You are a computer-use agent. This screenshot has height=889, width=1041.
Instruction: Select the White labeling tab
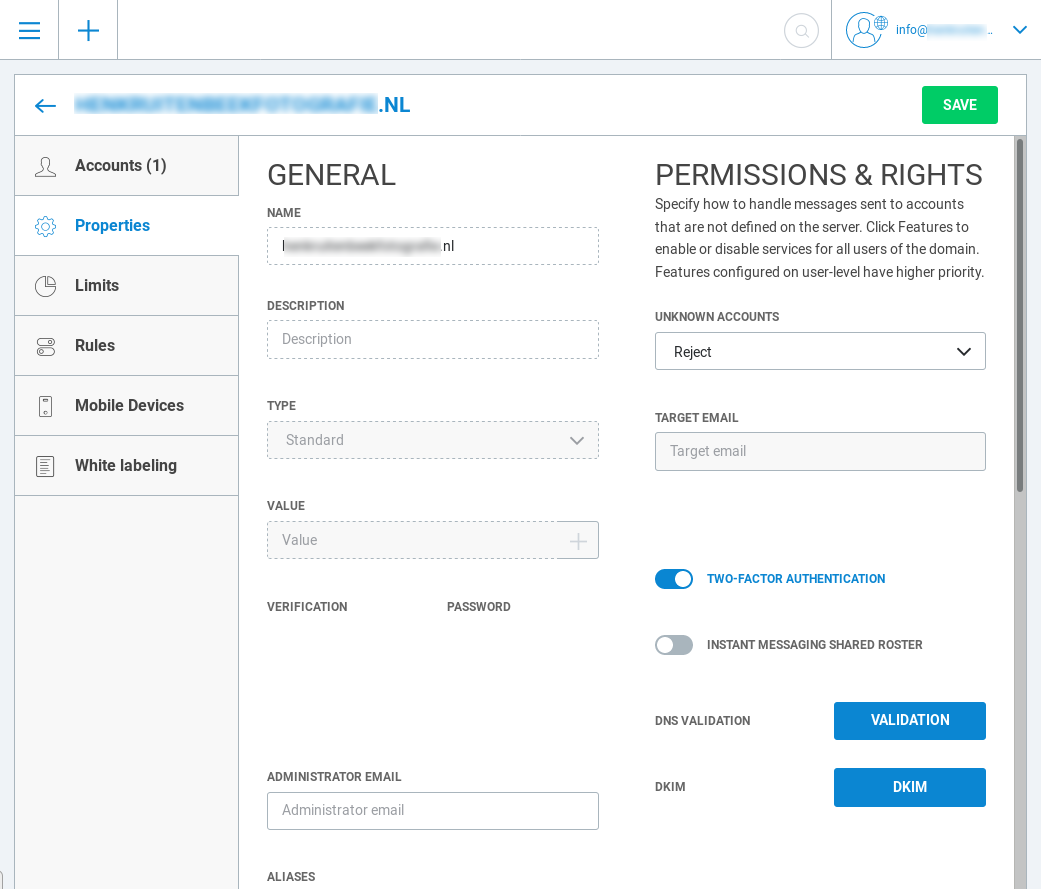point(126,466)
